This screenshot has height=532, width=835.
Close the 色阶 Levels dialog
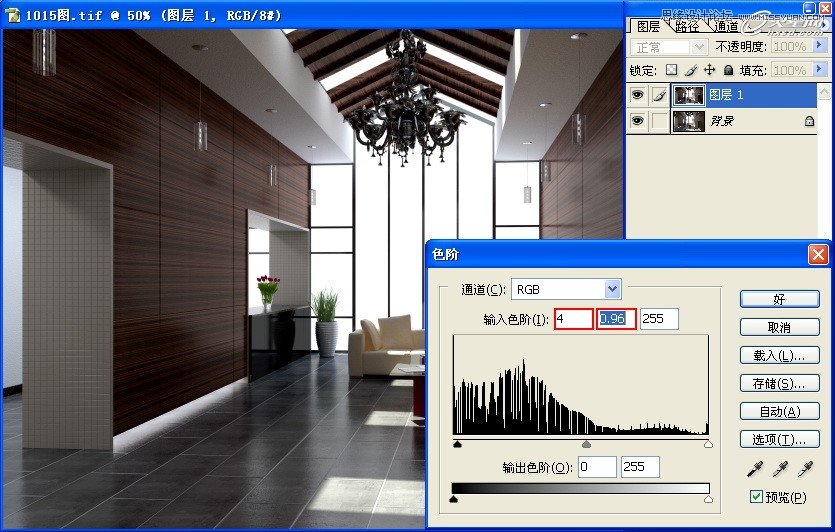coord(818,255)
